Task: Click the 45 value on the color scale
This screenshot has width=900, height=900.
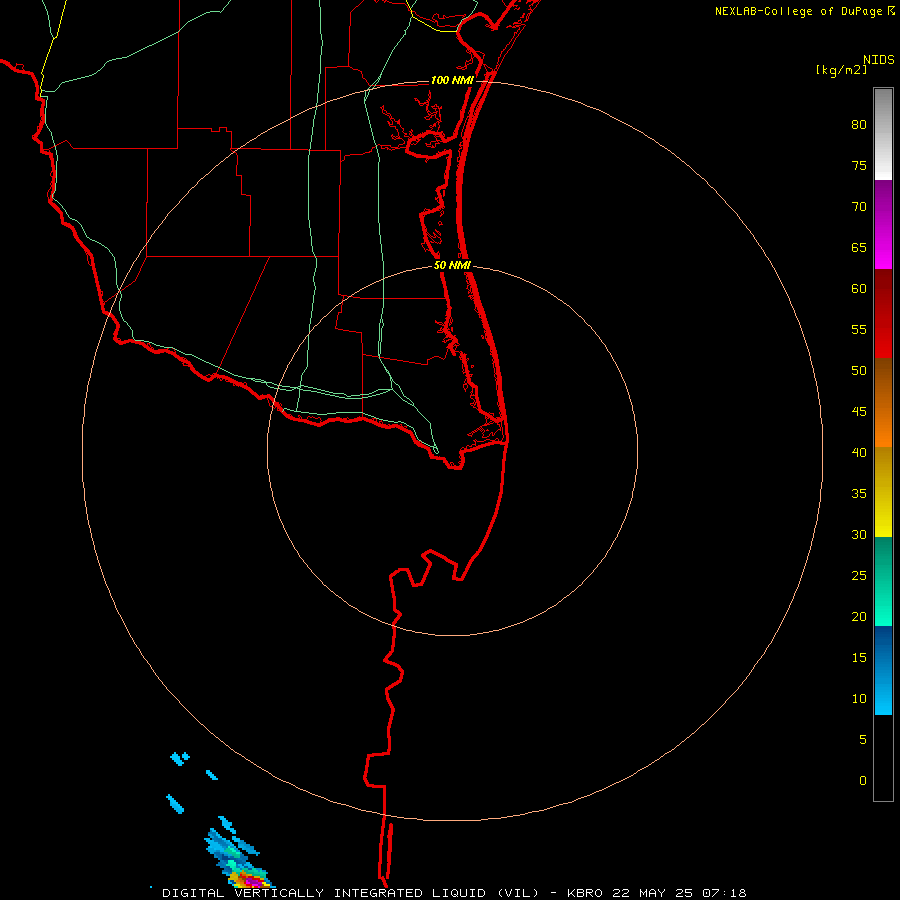Action: tap(859, 412)
